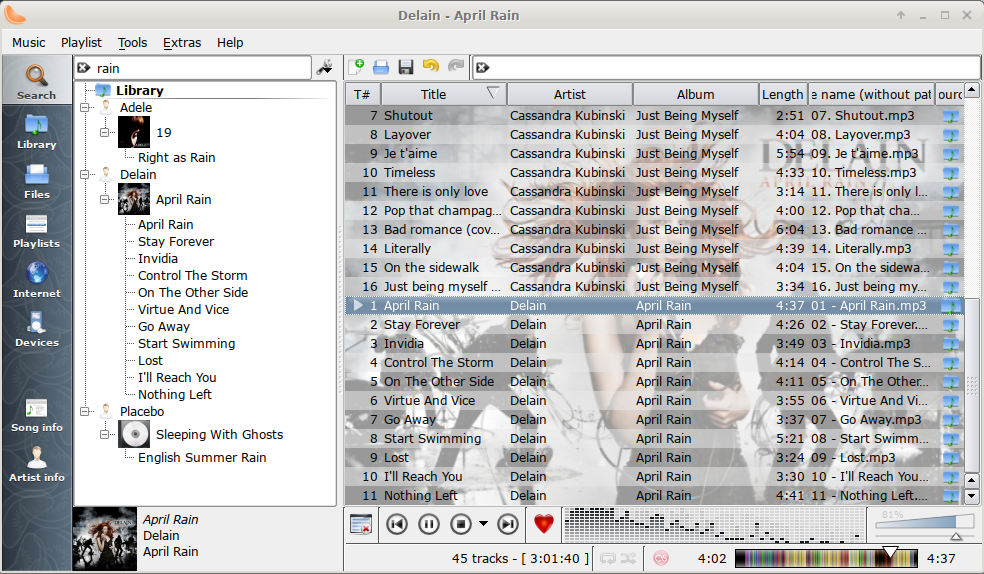Open the Internet sidebar tab
The width and height of the screenshot is (984, 574).
coord(36,280)
